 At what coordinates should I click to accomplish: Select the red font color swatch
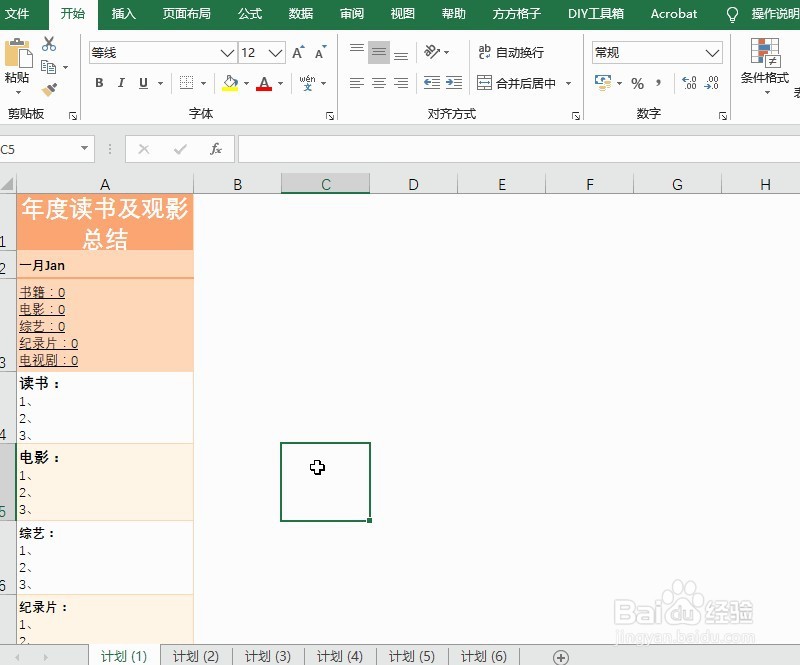(x=262, y=90)
